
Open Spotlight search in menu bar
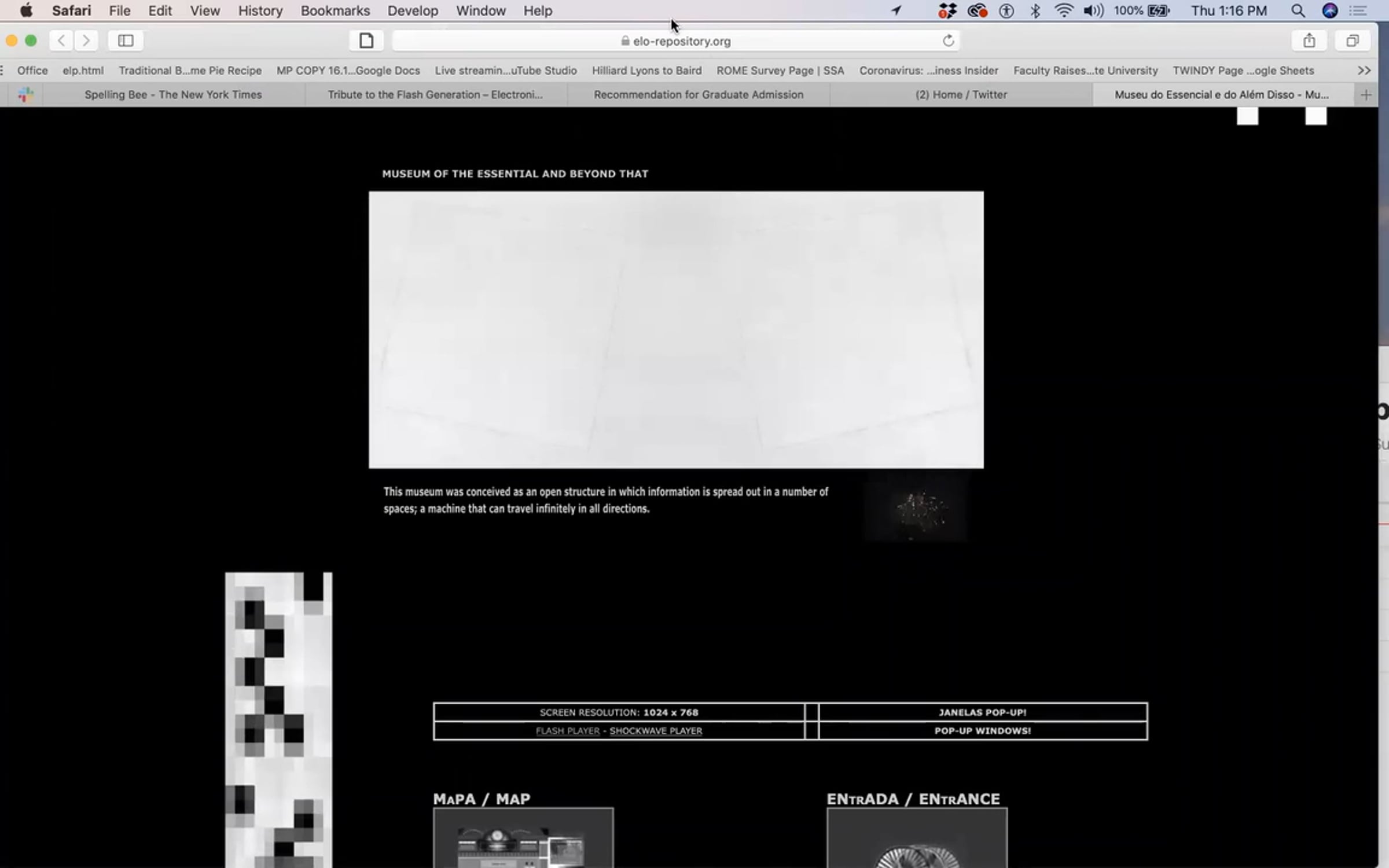click(x=1298, y=10)
